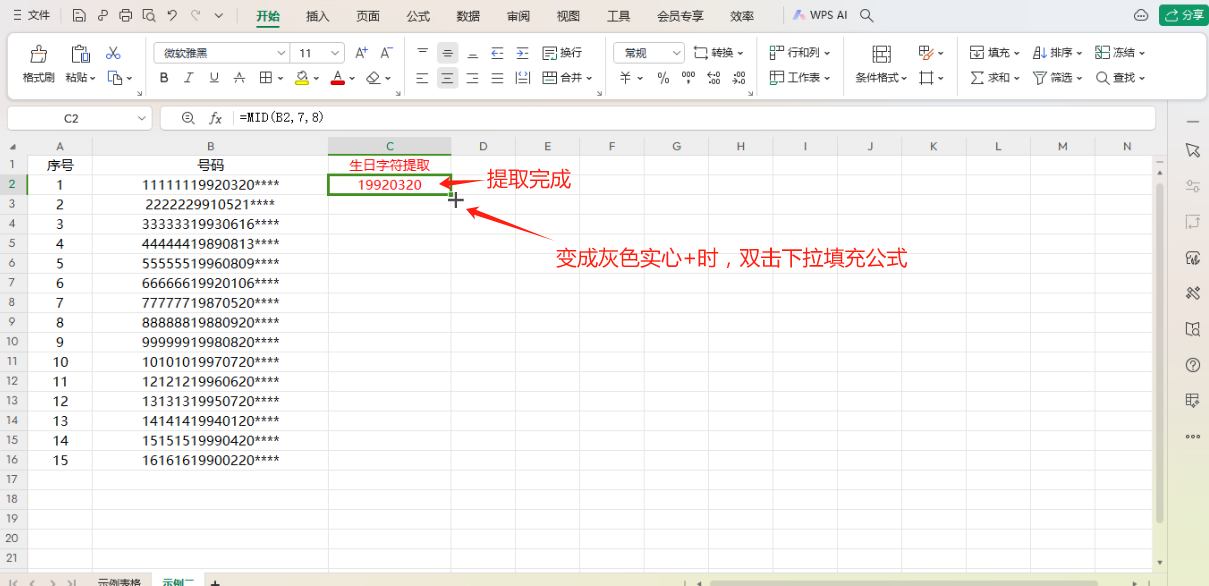Viewport: 1209px width, 586px height.
Task: Expand the borders dropdown arrow
Action: click(280, 78)
